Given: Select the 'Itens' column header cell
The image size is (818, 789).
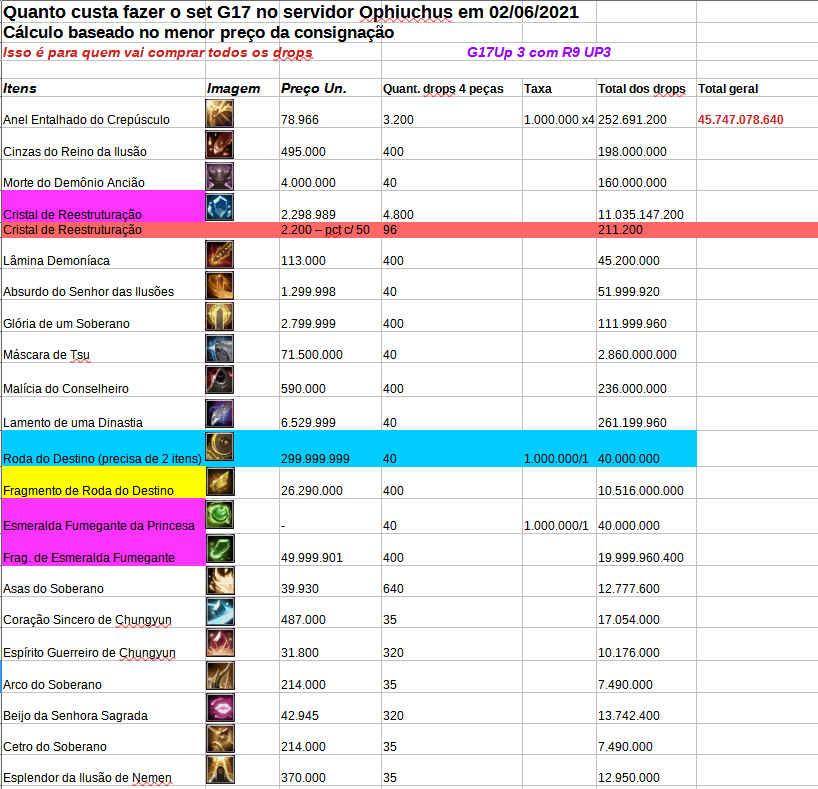Looking at the screenshot, I should (103, 88).
